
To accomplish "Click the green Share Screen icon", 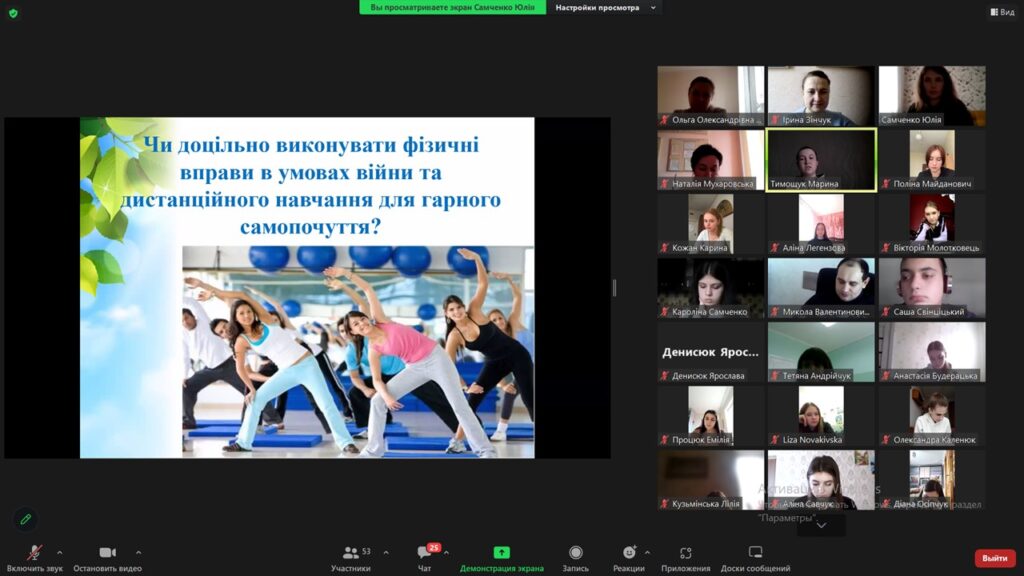I will 501,553.
